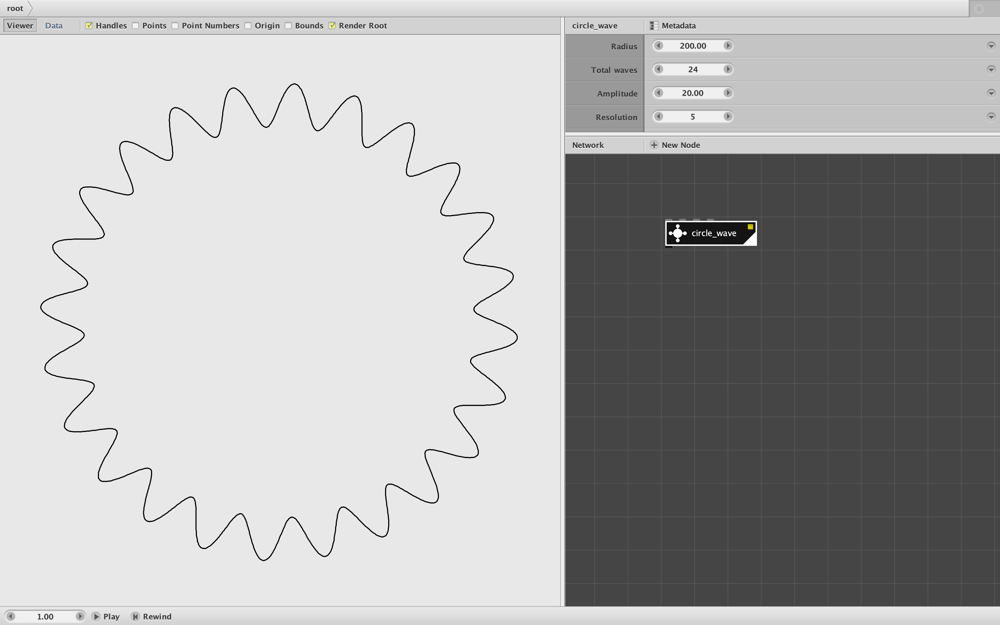Viewport: 1000px width, 625px height.
Task: Click the top-right window corner button
Action: click(980, 8)
